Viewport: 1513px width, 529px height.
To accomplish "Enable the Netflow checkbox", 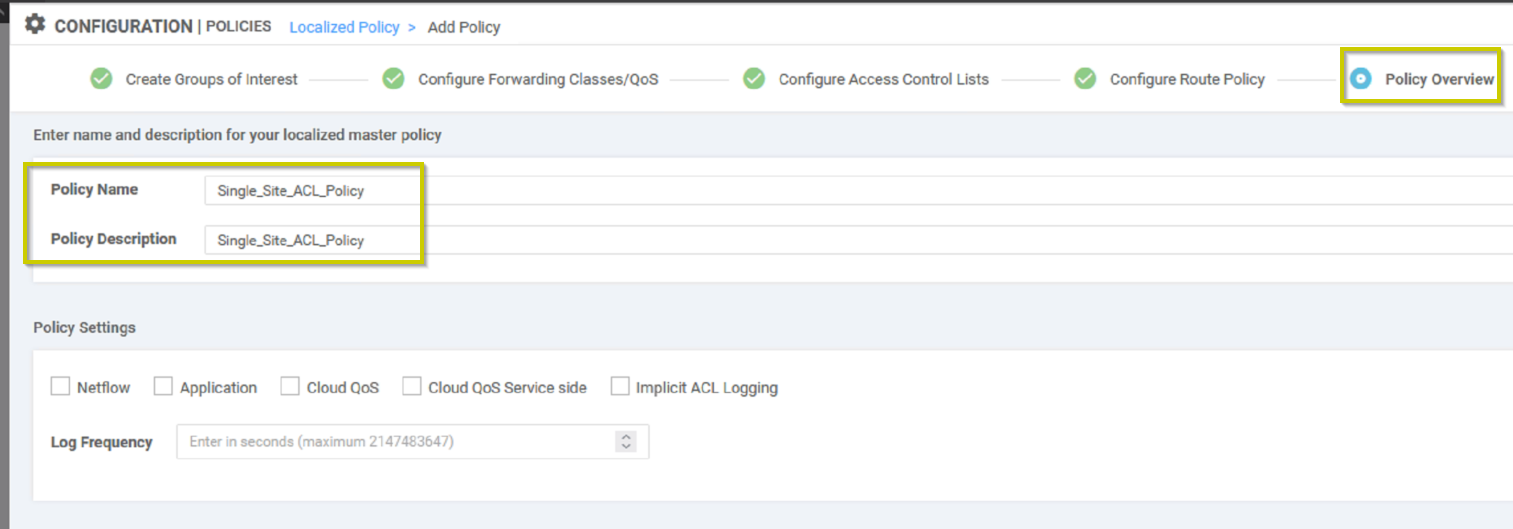I will tap(60, 386).
